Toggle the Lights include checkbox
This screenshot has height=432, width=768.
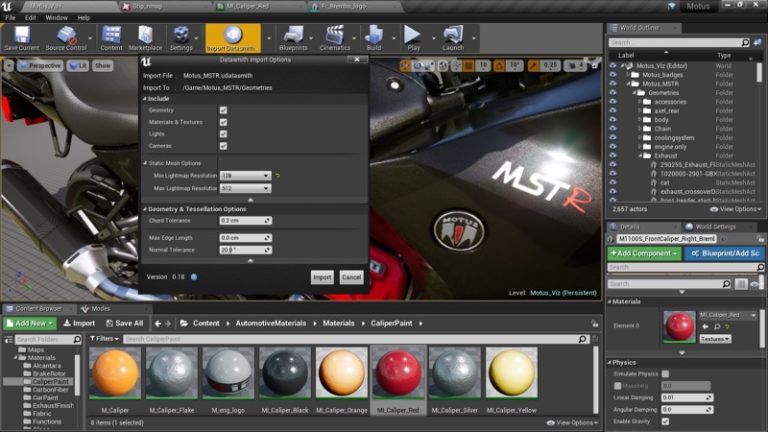pyautogui.click(x=223, y=134)
